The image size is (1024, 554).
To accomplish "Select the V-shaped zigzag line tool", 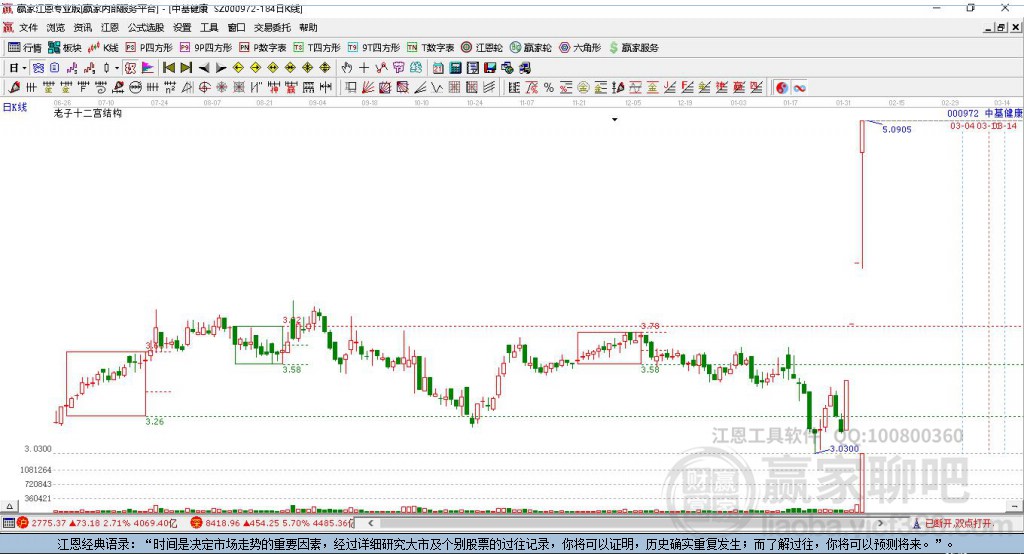I will click(436, 88).
